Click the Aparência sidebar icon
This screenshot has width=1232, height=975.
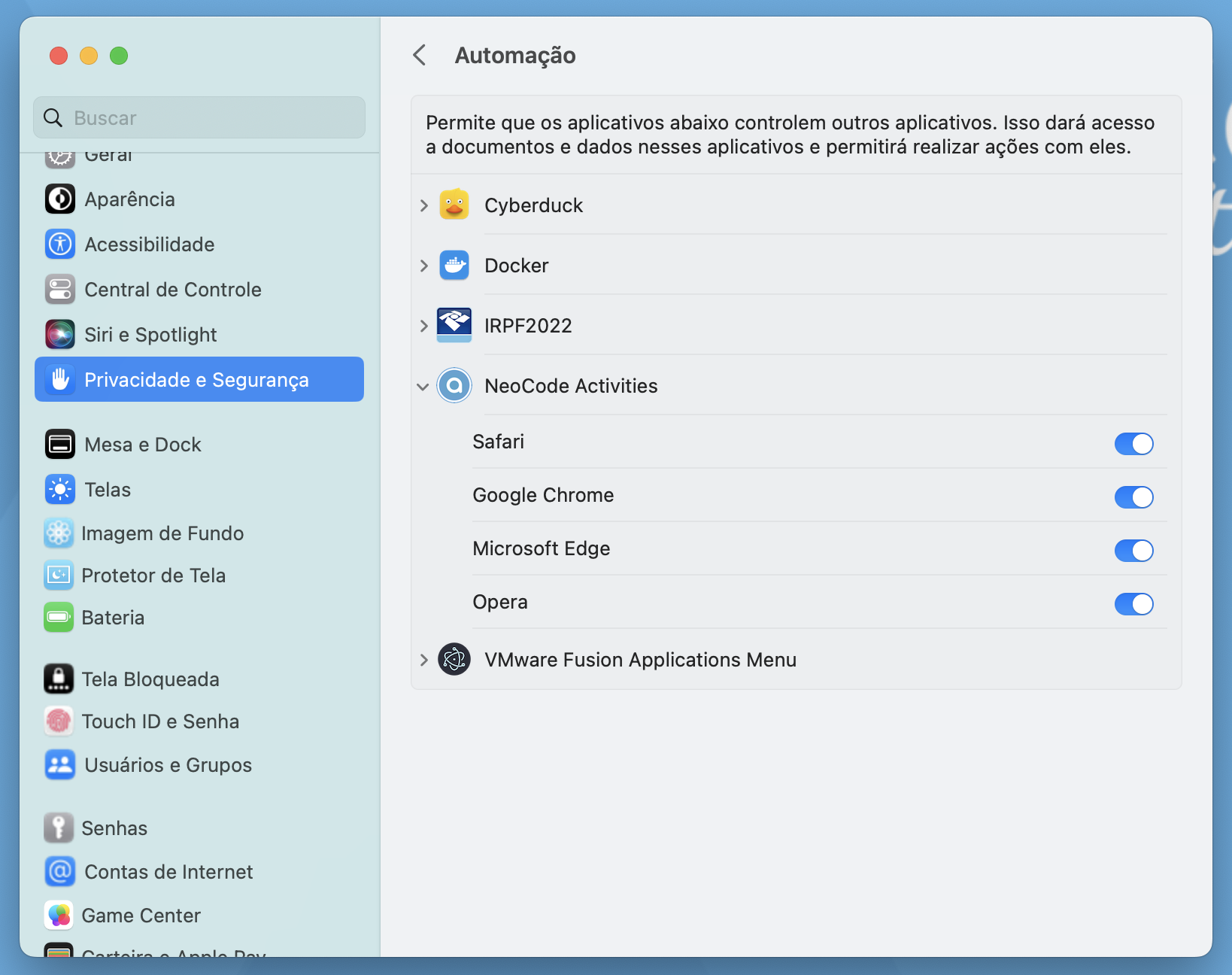(60, 199)
